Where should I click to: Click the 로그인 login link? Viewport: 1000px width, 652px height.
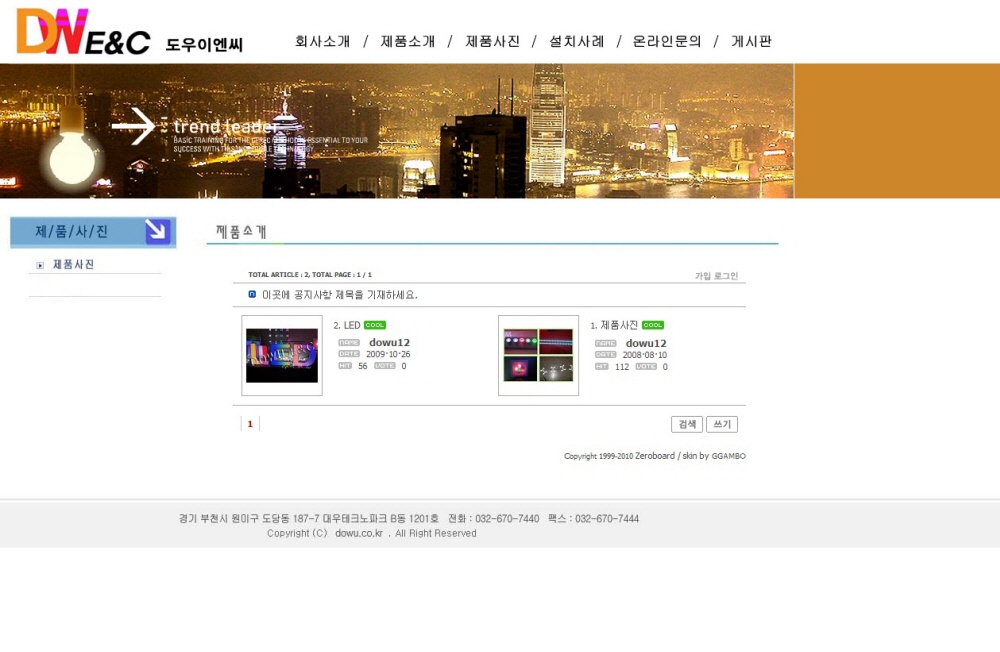click(x=726, y=276)
